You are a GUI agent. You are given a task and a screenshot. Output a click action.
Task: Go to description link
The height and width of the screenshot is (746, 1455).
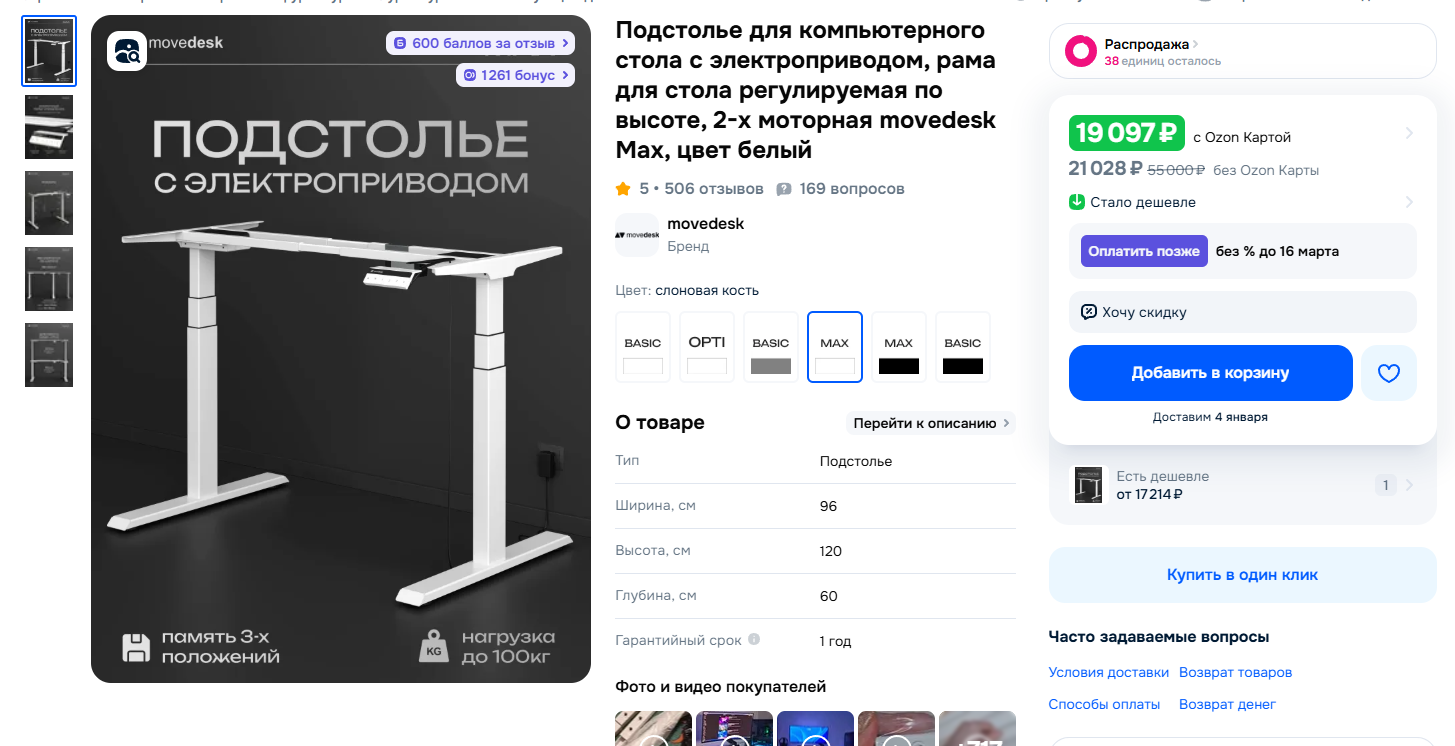(931, 423)
